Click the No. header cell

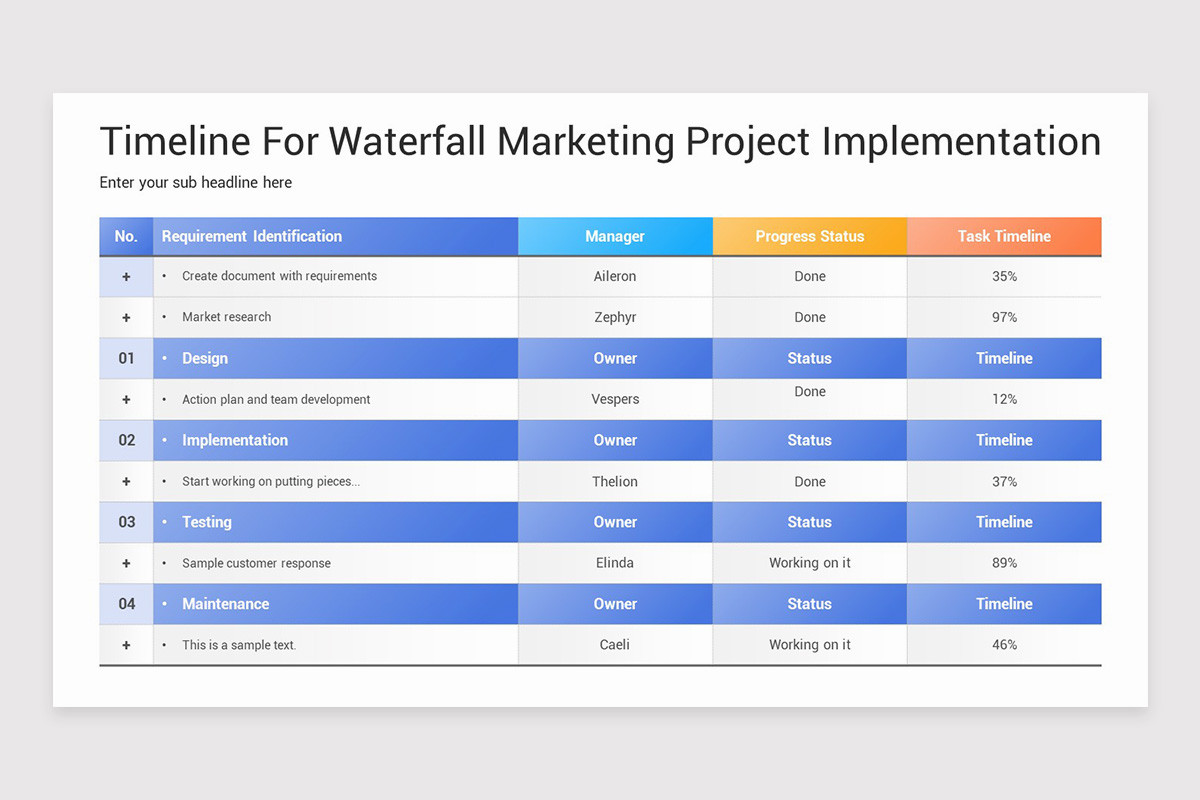[126, 236]
